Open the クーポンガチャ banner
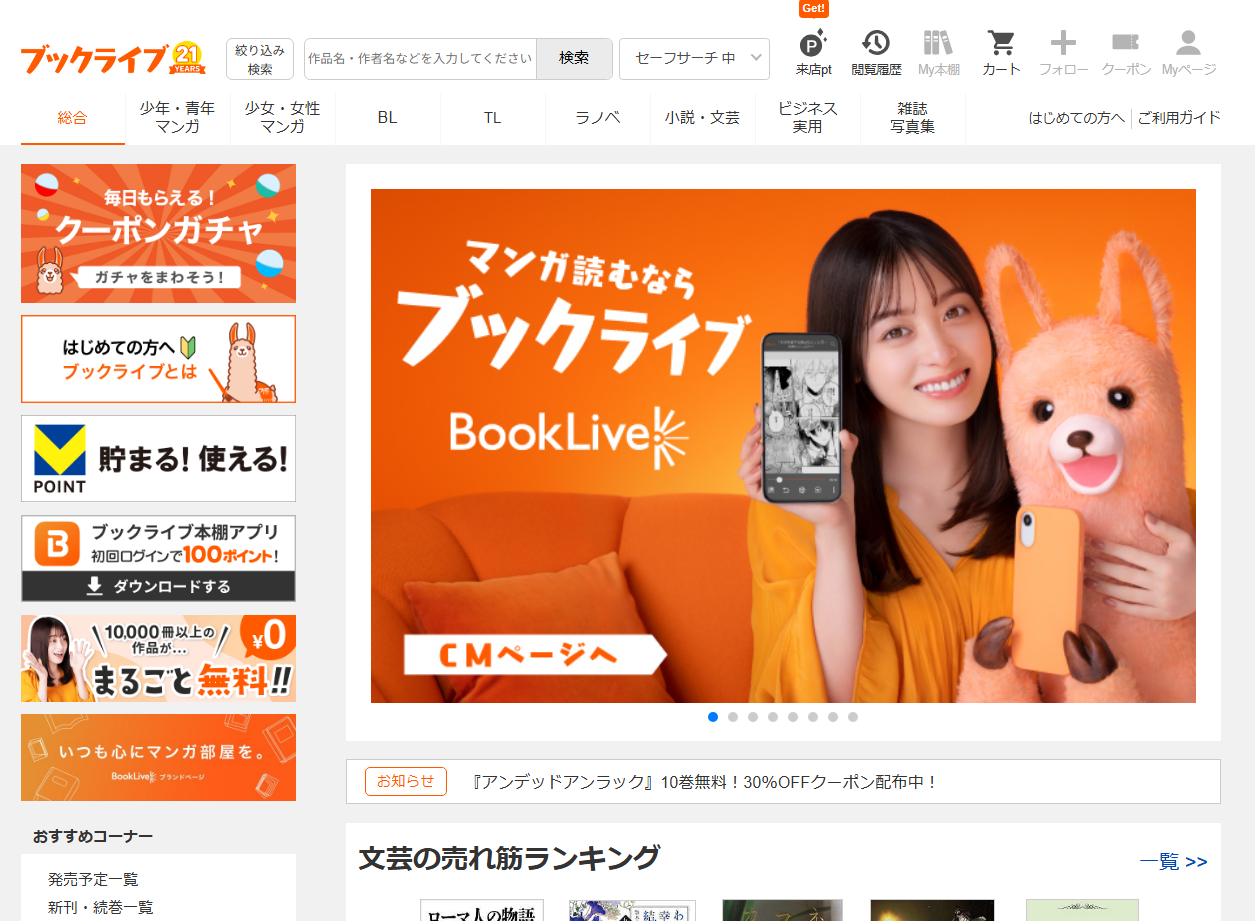 [158, 233]
